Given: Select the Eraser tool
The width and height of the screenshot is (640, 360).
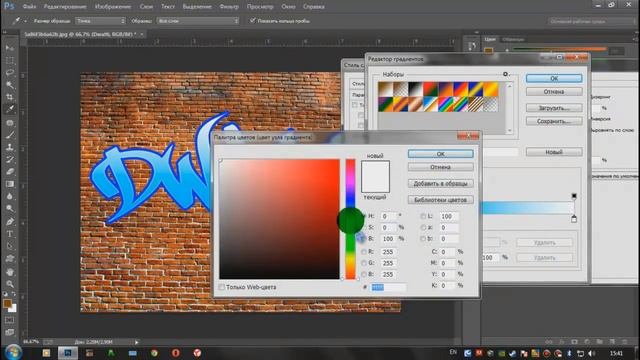Looking at the screenshot, I should coord(10,171).
